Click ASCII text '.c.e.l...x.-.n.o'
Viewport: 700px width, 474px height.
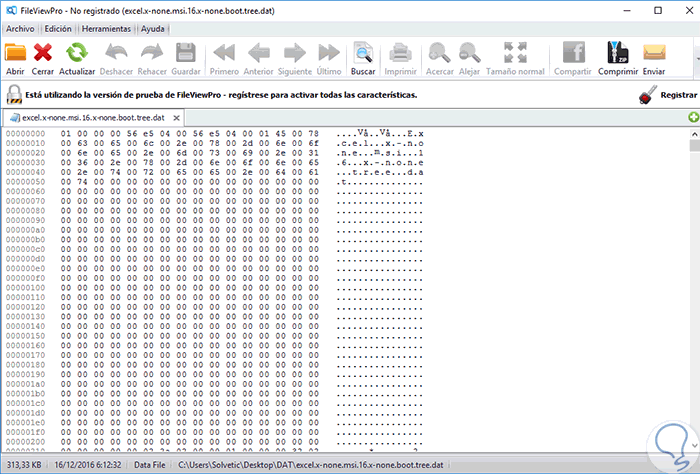pyautogui.click(x=380, y=143)
